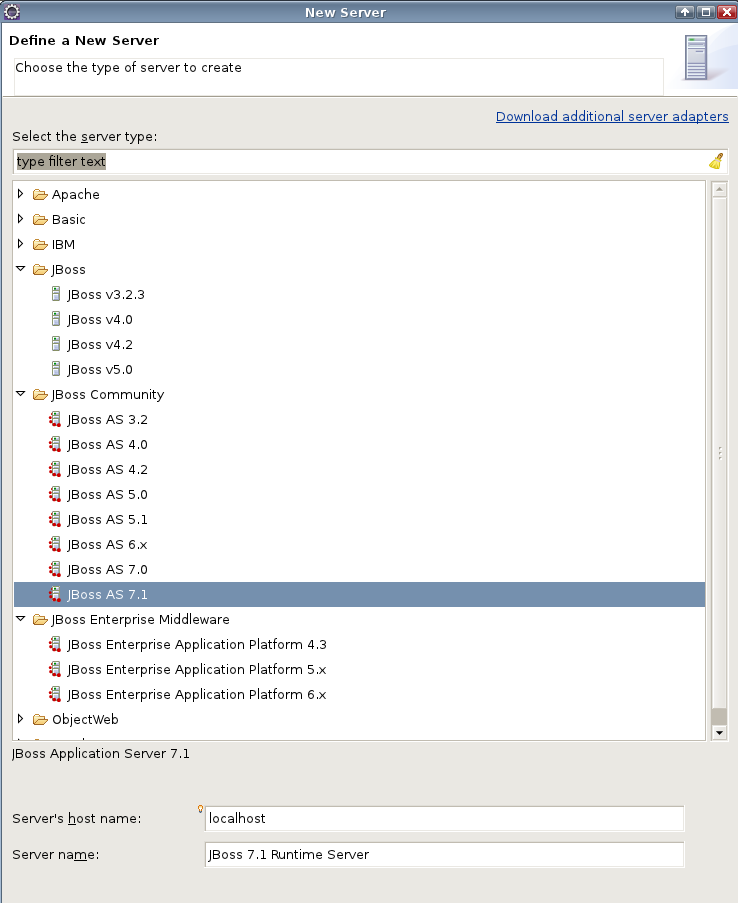Click the ObjectWeb folder icon
Viewport: 738px width, 903px height.
coord(40,720)
